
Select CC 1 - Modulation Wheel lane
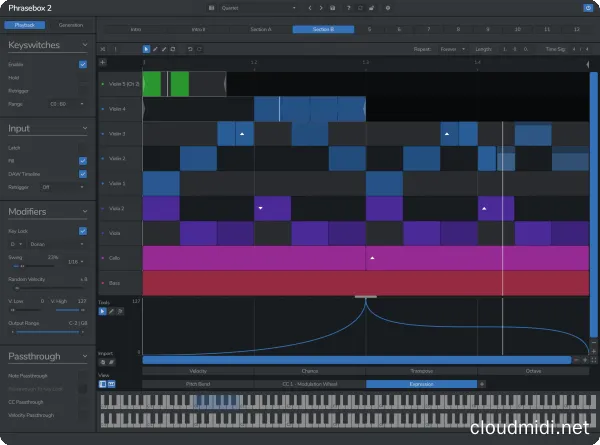coord(310,383)
